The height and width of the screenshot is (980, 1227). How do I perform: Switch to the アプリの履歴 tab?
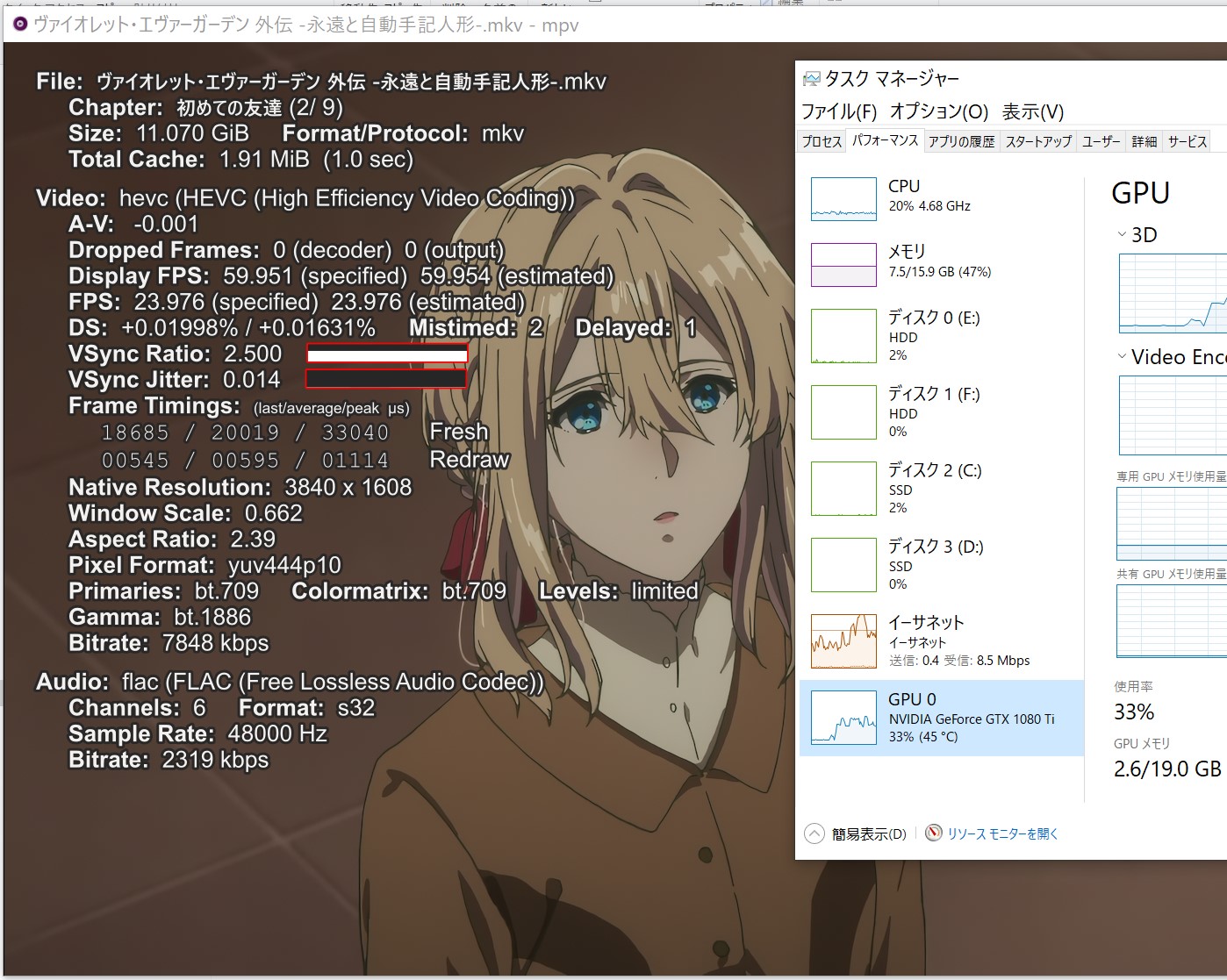[961, 141]
